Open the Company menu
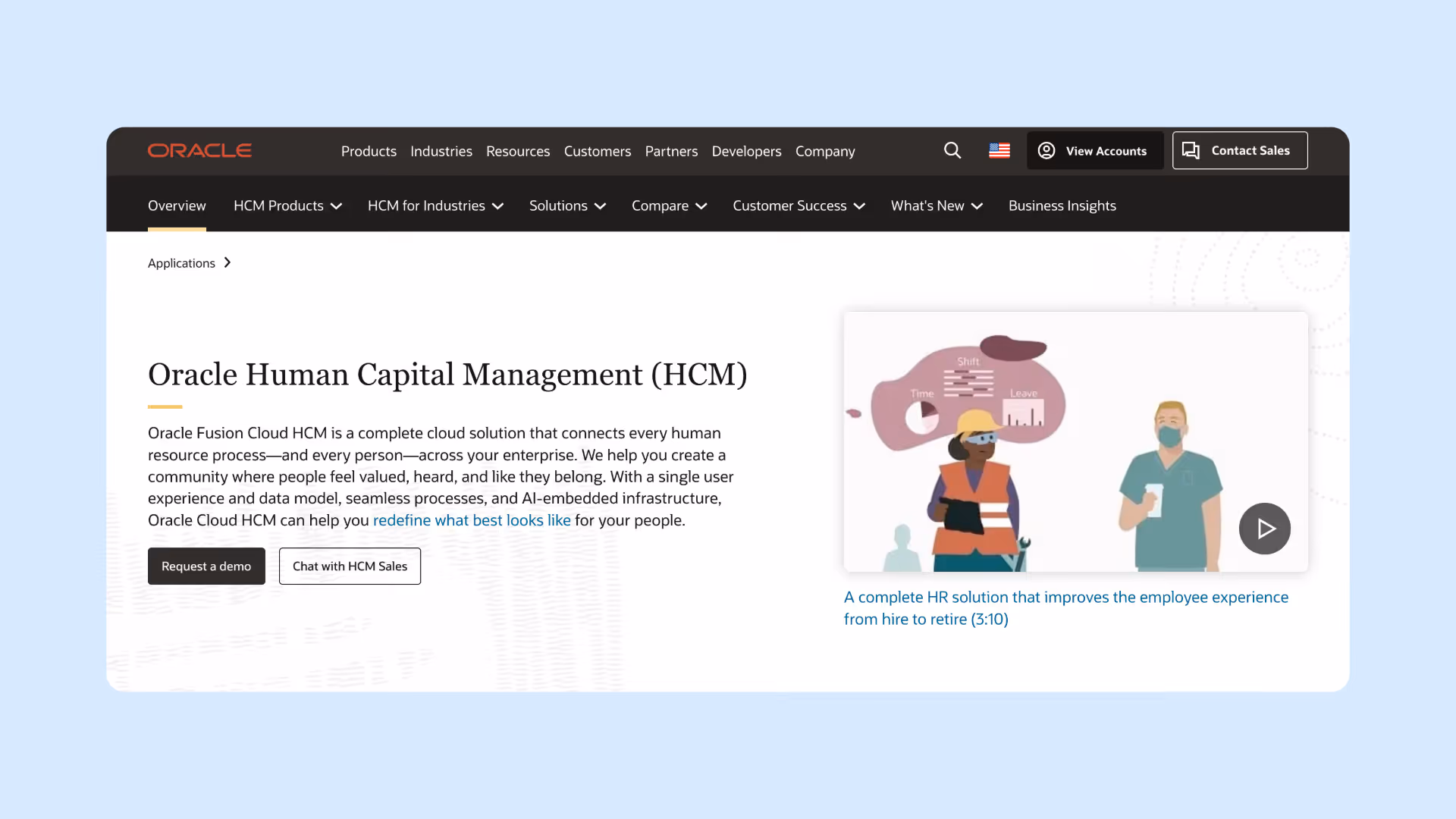 [x=825, y=151]
